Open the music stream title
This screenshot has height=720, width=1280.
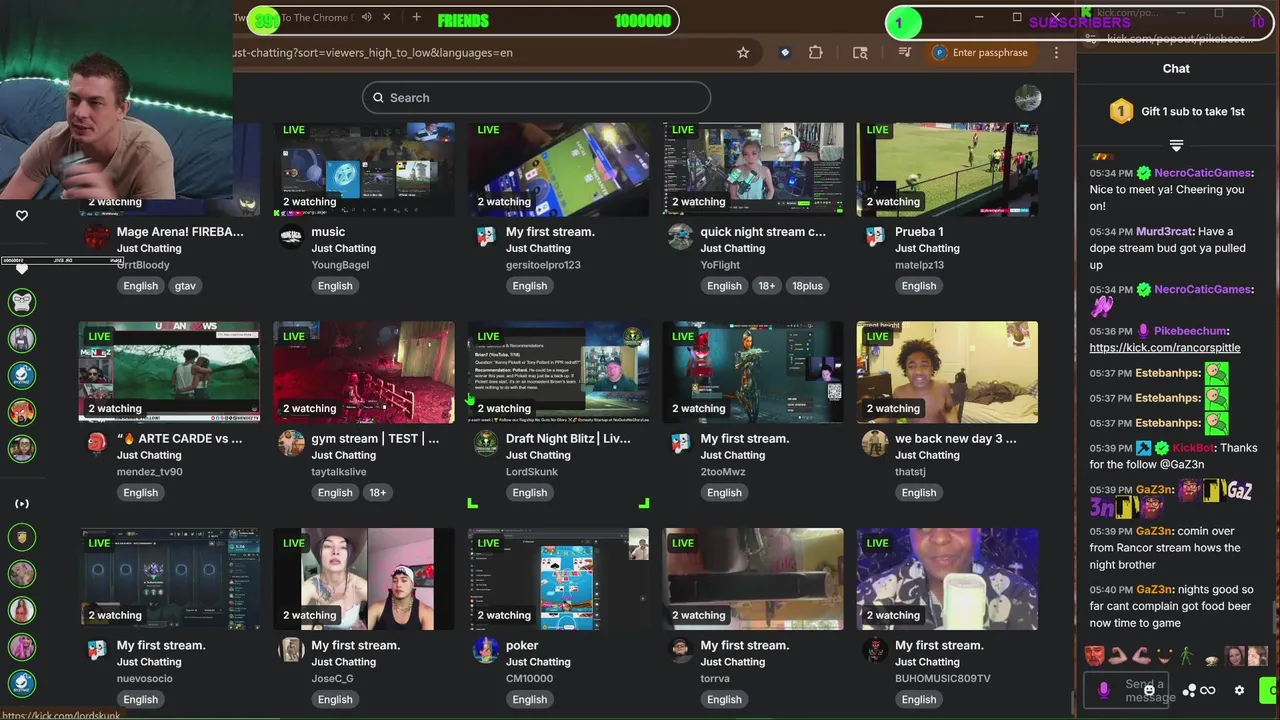pos(328,232)
